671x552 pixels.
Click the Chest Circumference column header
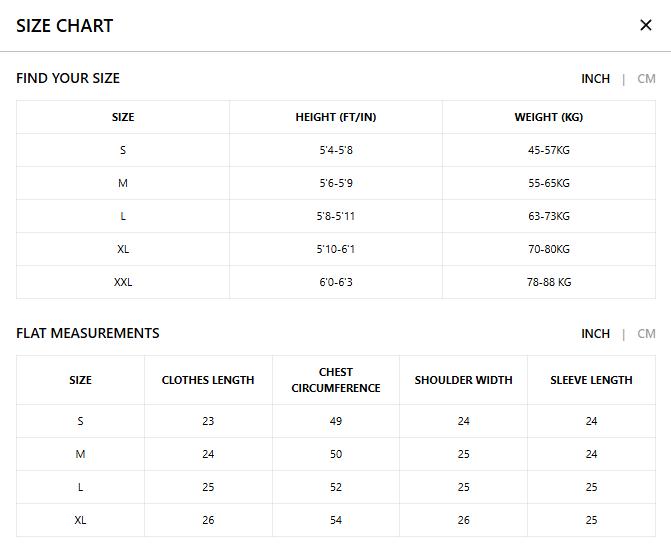point(336,380)
